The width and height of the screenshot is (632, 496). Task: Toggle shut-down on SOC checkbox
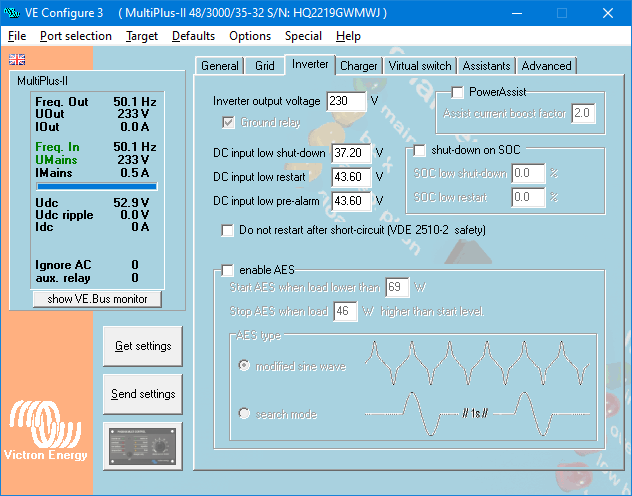pos(421,150)
